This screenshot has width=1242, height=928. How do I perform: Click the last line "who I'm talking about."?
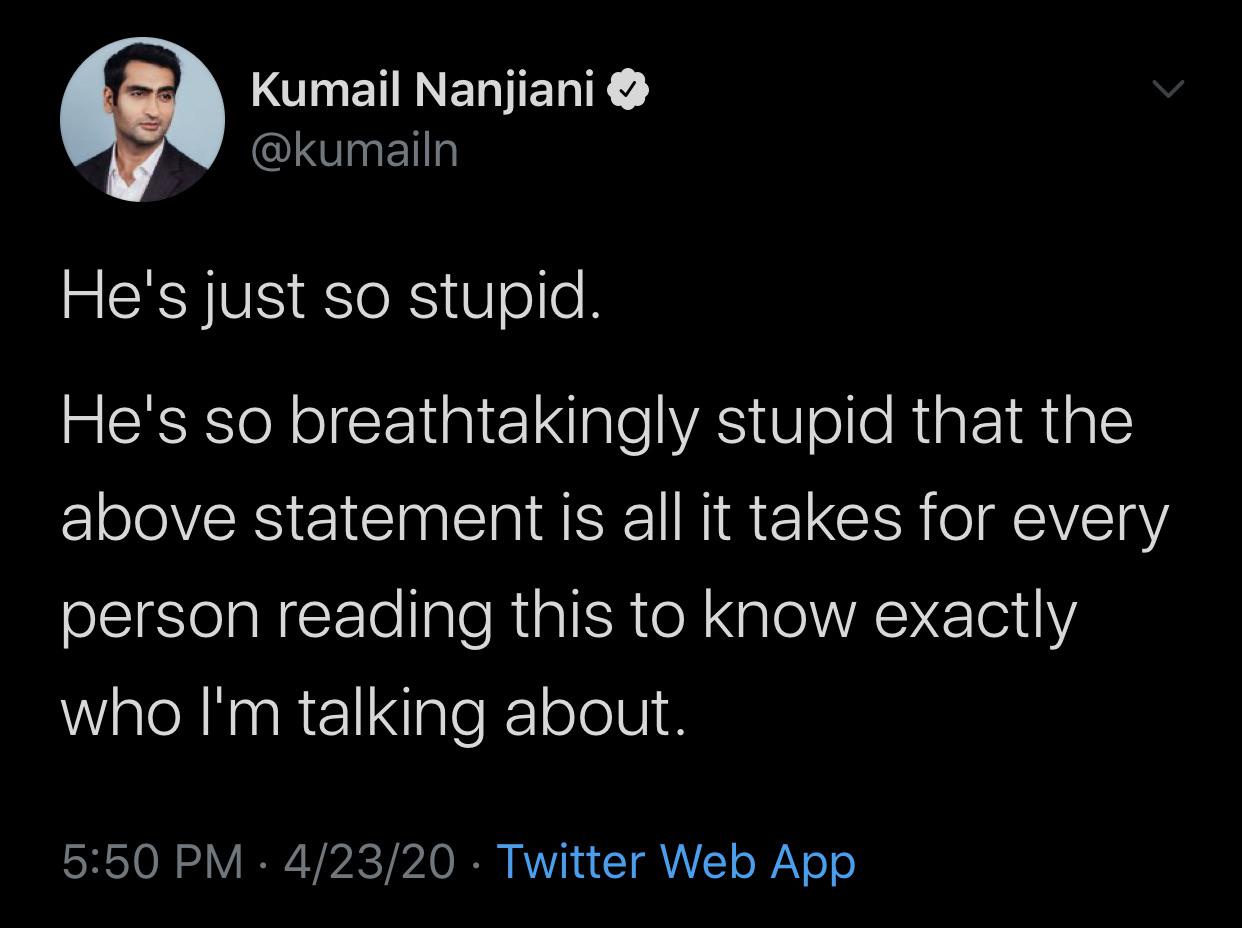374,711
